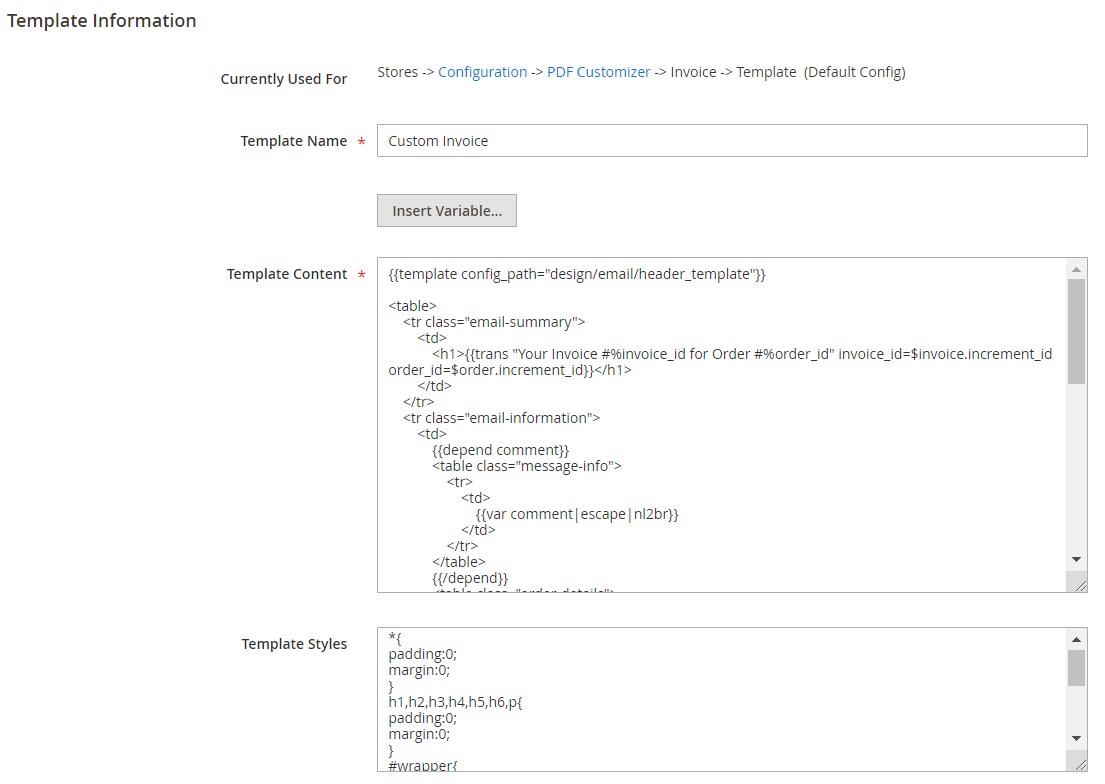Open the PDF Customizer link
1105x784 pixels.
coord(598,72)
